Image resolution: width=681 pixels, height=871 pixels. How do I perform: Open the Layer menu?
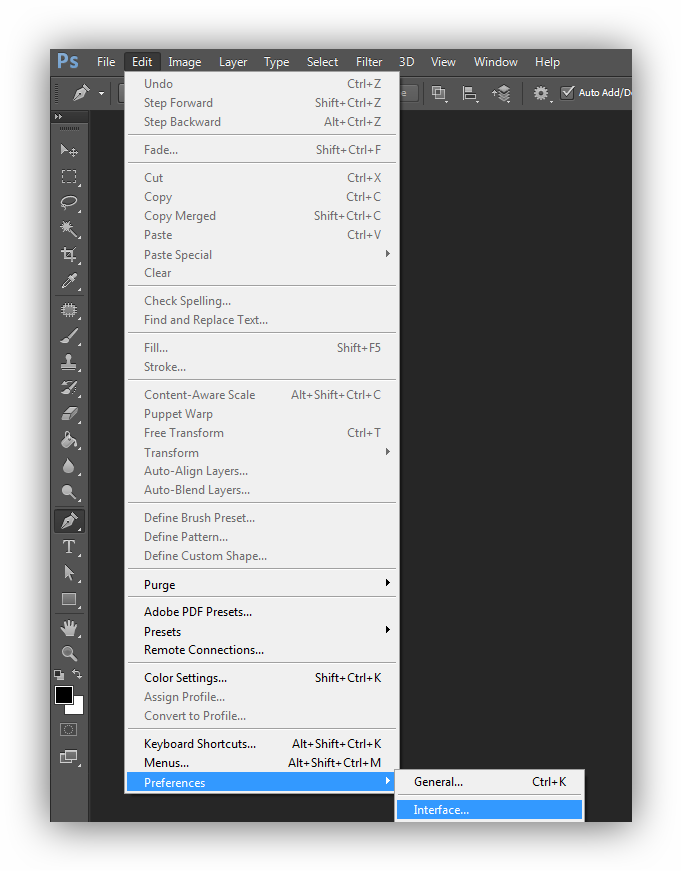(233, 62)
